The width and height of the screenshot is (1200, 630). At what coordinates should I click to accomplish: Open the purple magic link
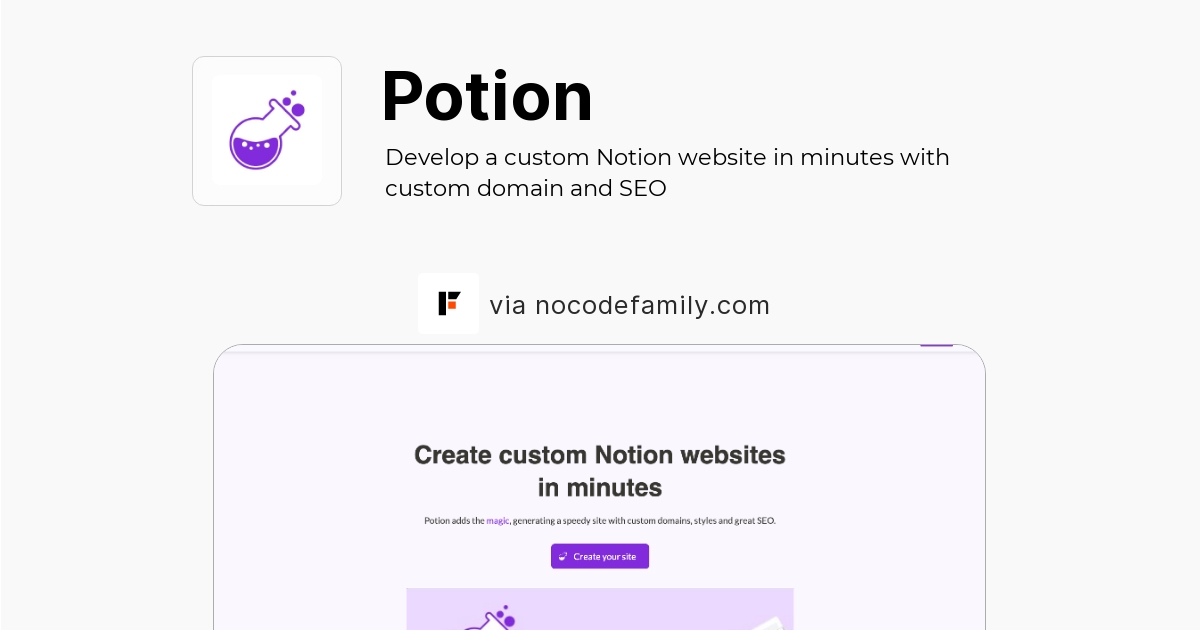point(498,521)
